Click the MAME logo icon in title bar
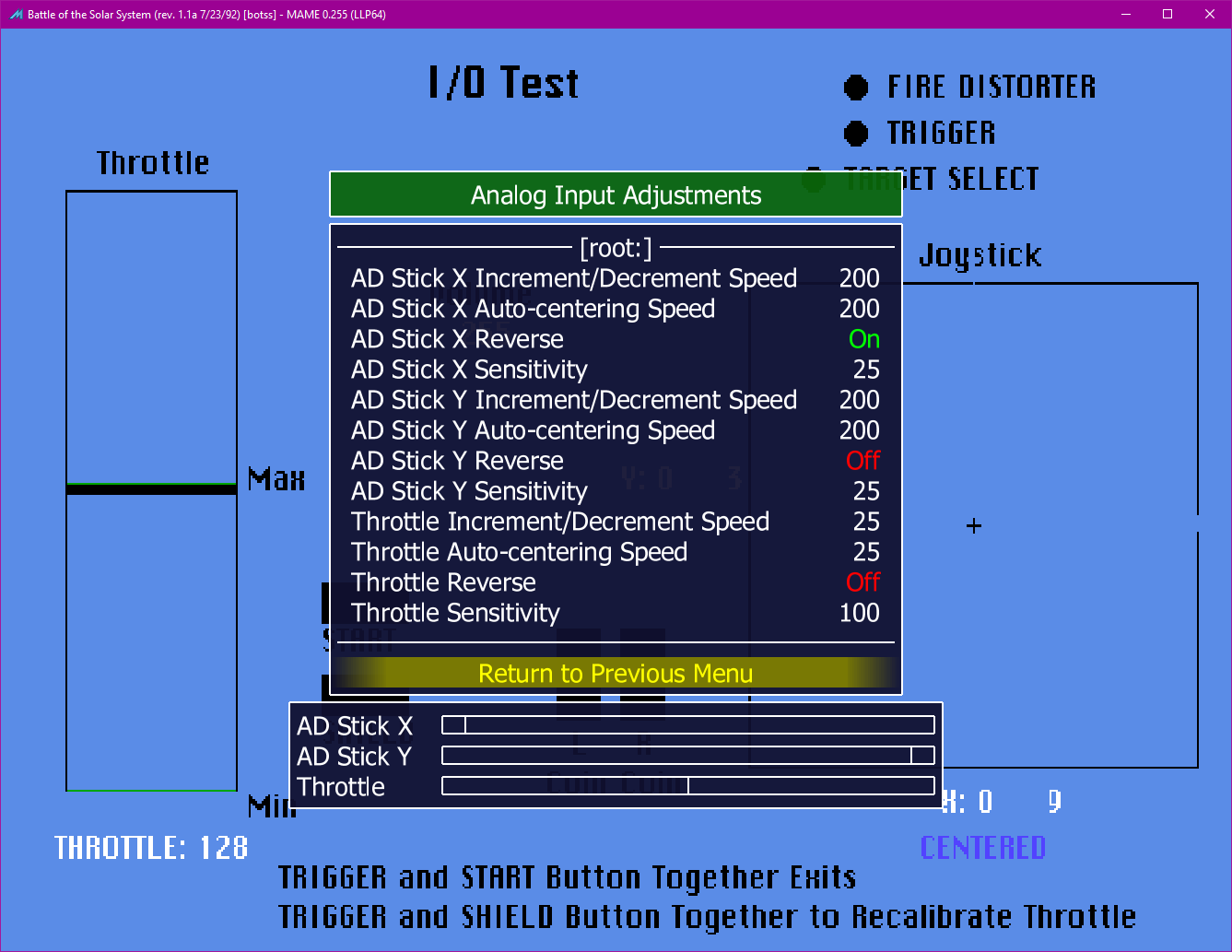 pos(16,14)
